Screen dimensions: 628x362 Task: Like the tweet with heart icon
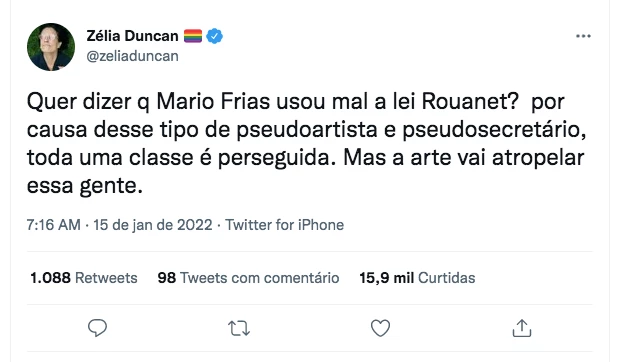pyautogui.click(x=380, y=328)
